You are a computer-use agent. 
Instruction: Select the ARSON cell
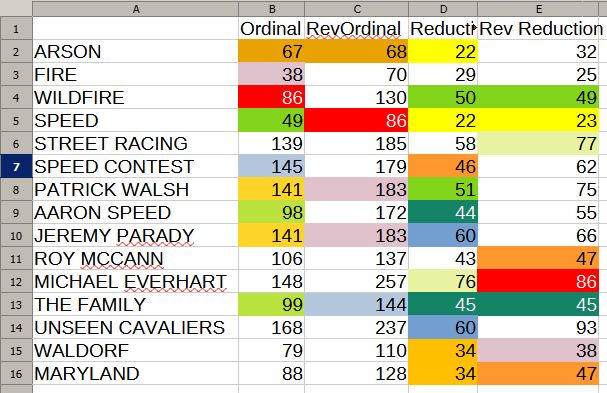[x=135, y=51]
